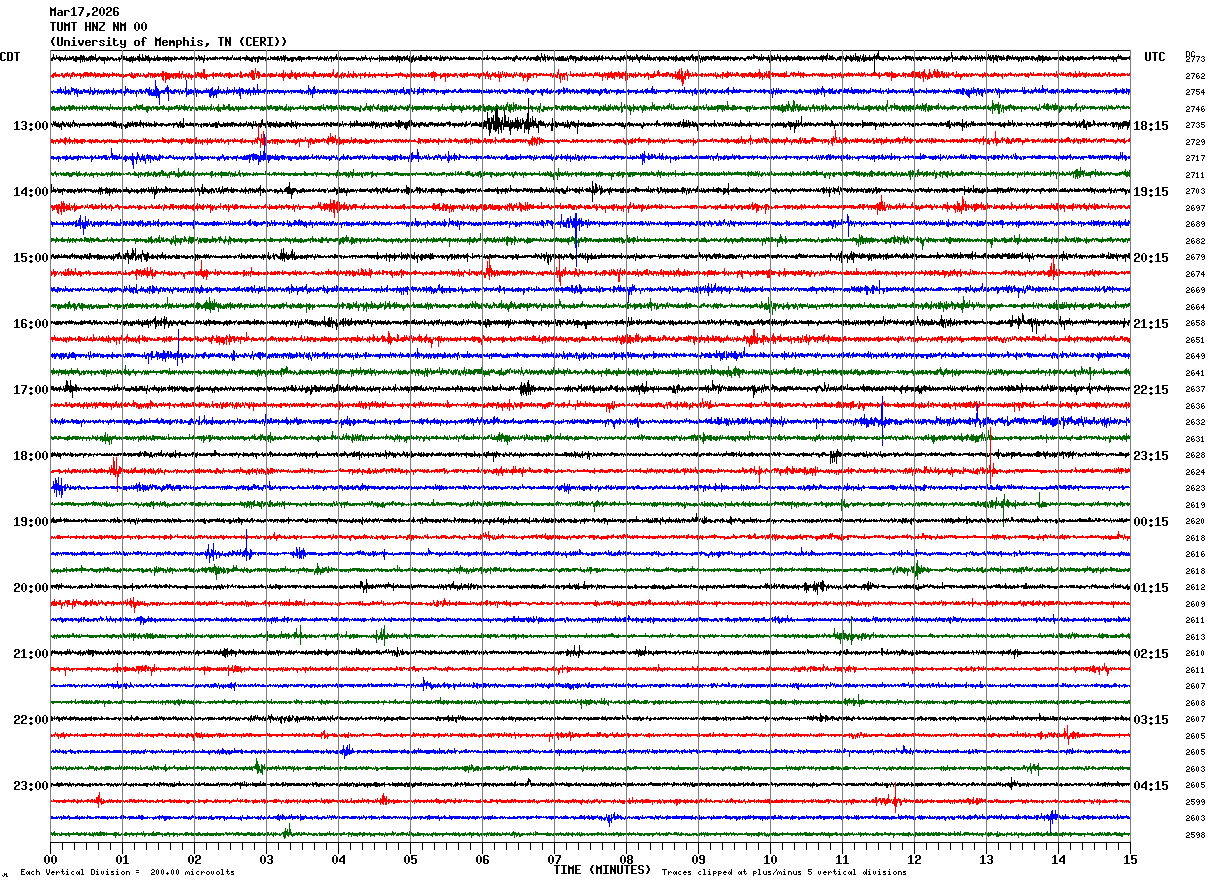Click the DC offset value 2703
The height and width of the screenshot is (886, 1210).
click(1195, 192)
